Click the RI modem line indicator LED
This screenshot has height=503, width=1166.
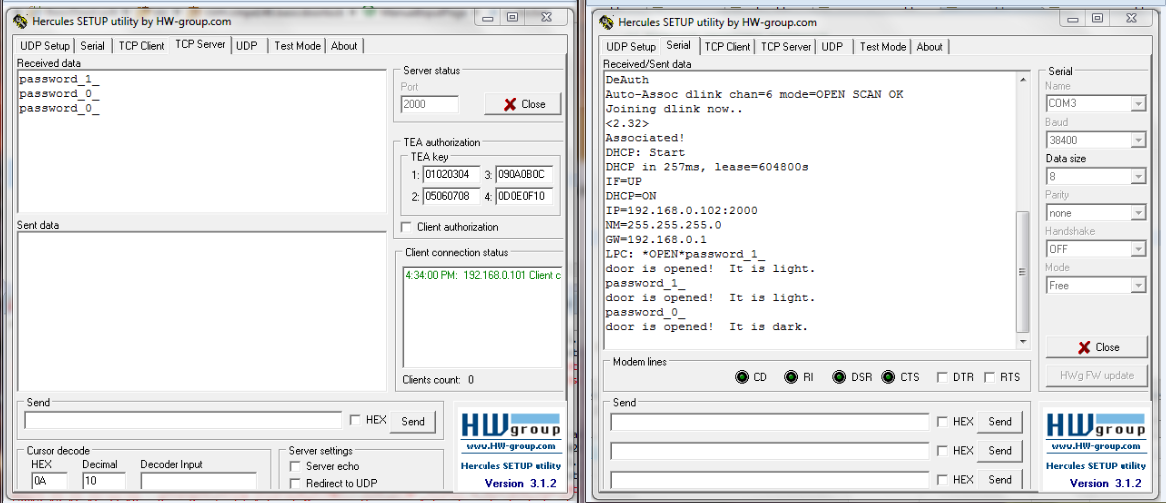[790, 377]
